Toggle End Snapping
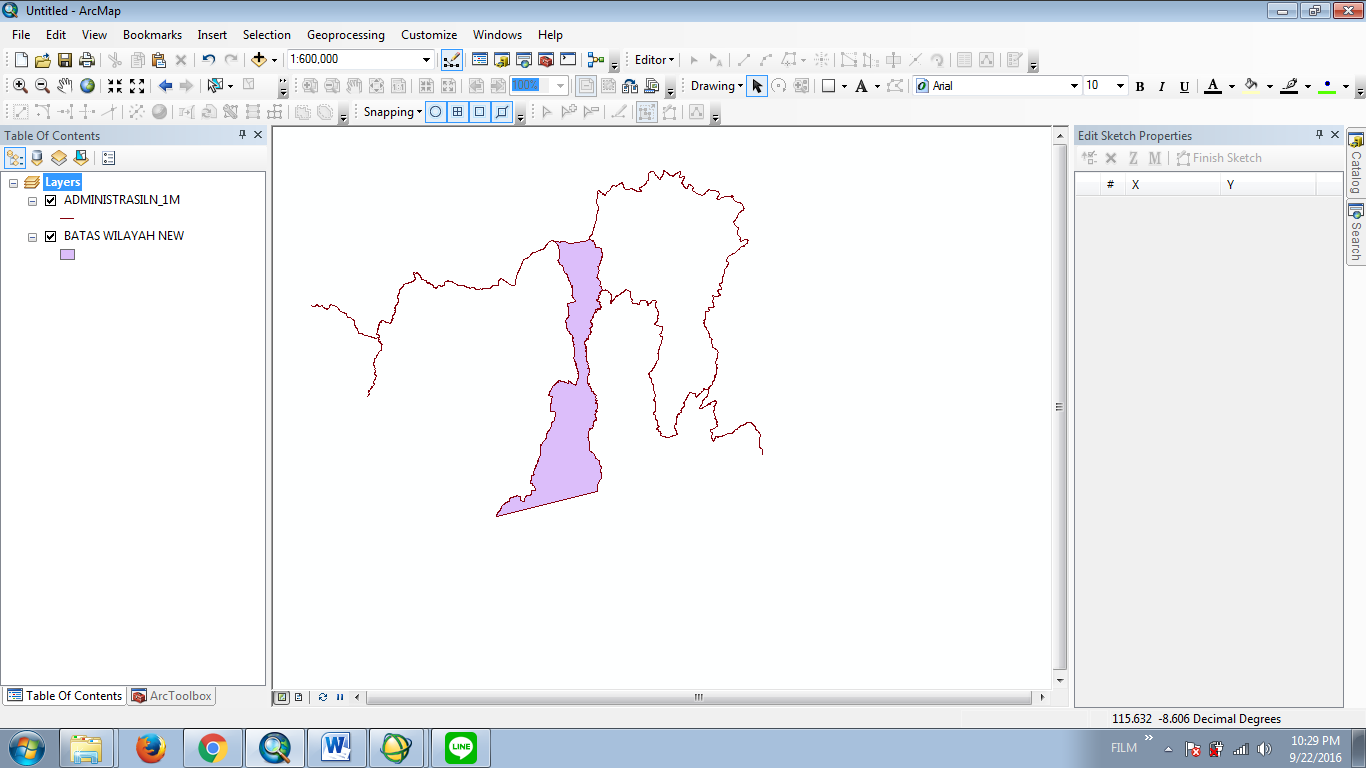Screen dimensions: 1366x768 pyautogui.click(x=457, y=112)
